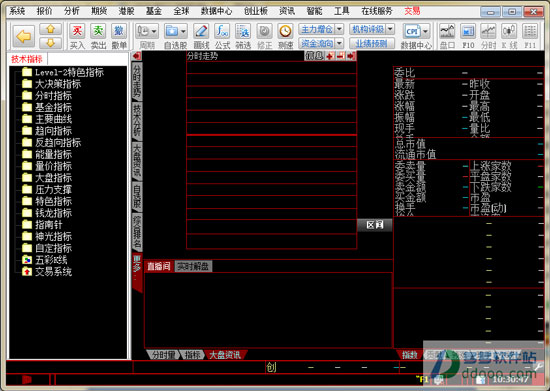This screenshot has width=550, height=391.
Task: Click the 信息 button in chart header
Action: (x=315, y=56)
